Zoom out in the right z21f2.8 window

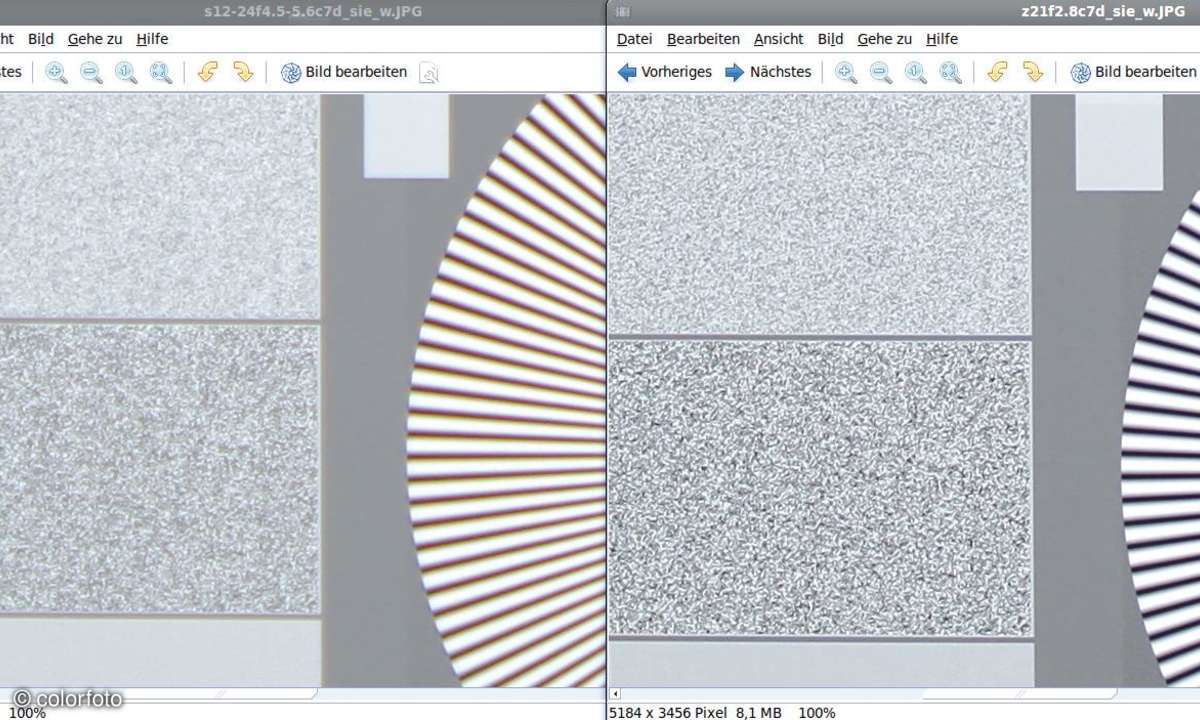point(881,72)
